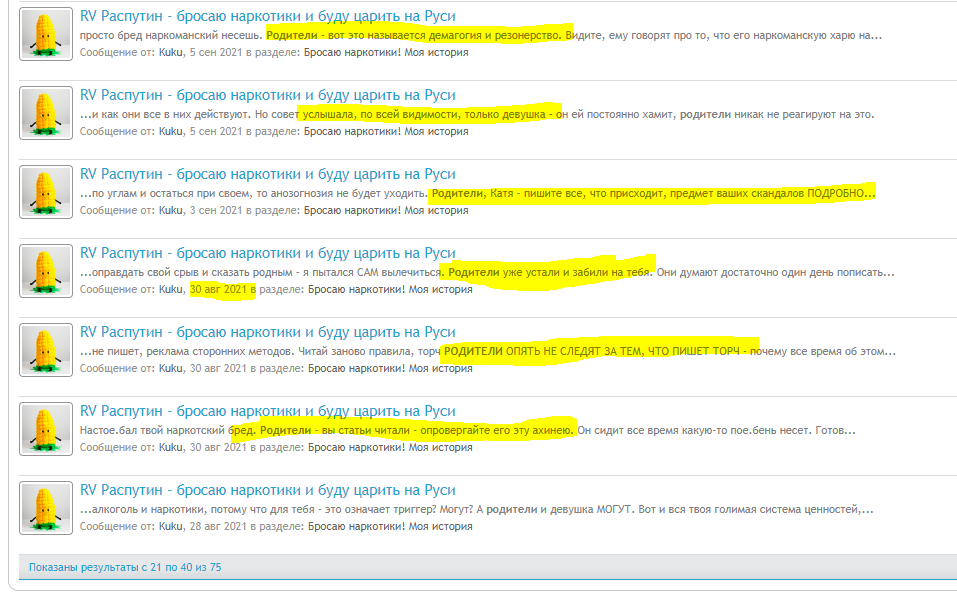This screenshot has height=596, width=957.
Task: Click thread title above 'и как они все' snippet
Action: [x=267, y=95]
